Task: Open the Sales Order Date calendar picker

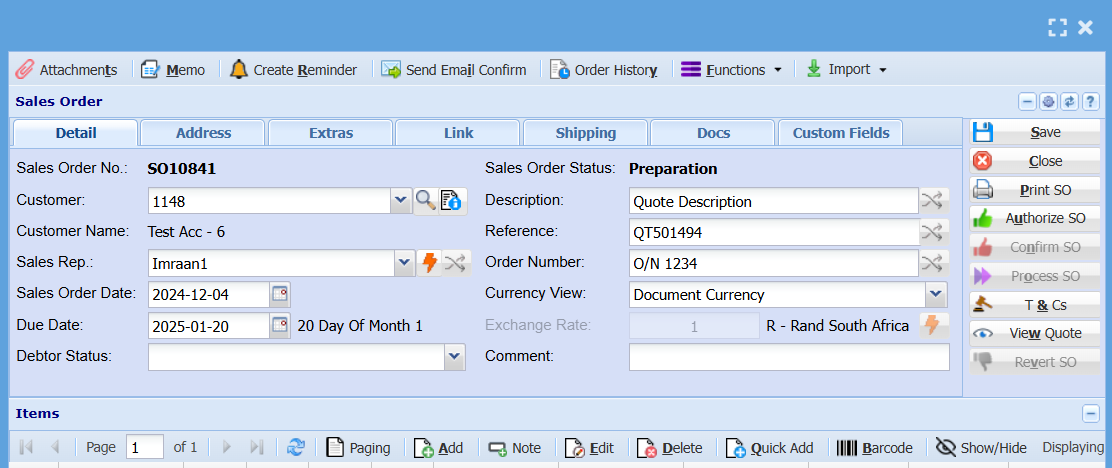Action: coord(280,294)
